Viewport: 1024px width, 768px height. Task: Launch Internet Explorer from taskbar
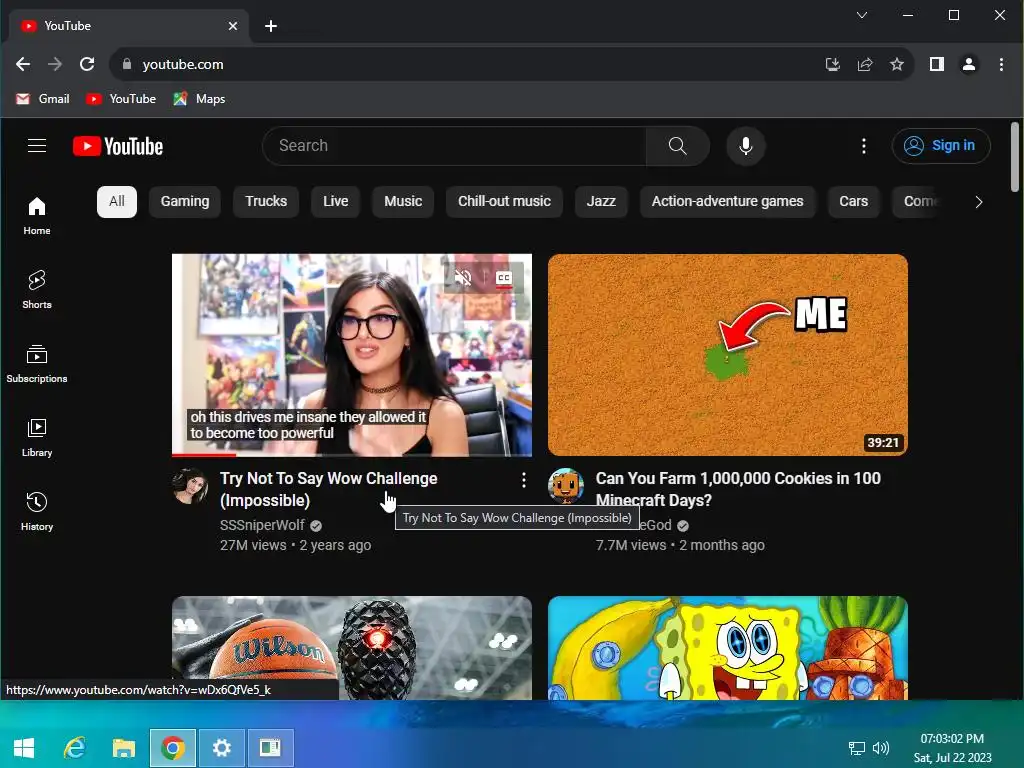(x=74, y=747)
